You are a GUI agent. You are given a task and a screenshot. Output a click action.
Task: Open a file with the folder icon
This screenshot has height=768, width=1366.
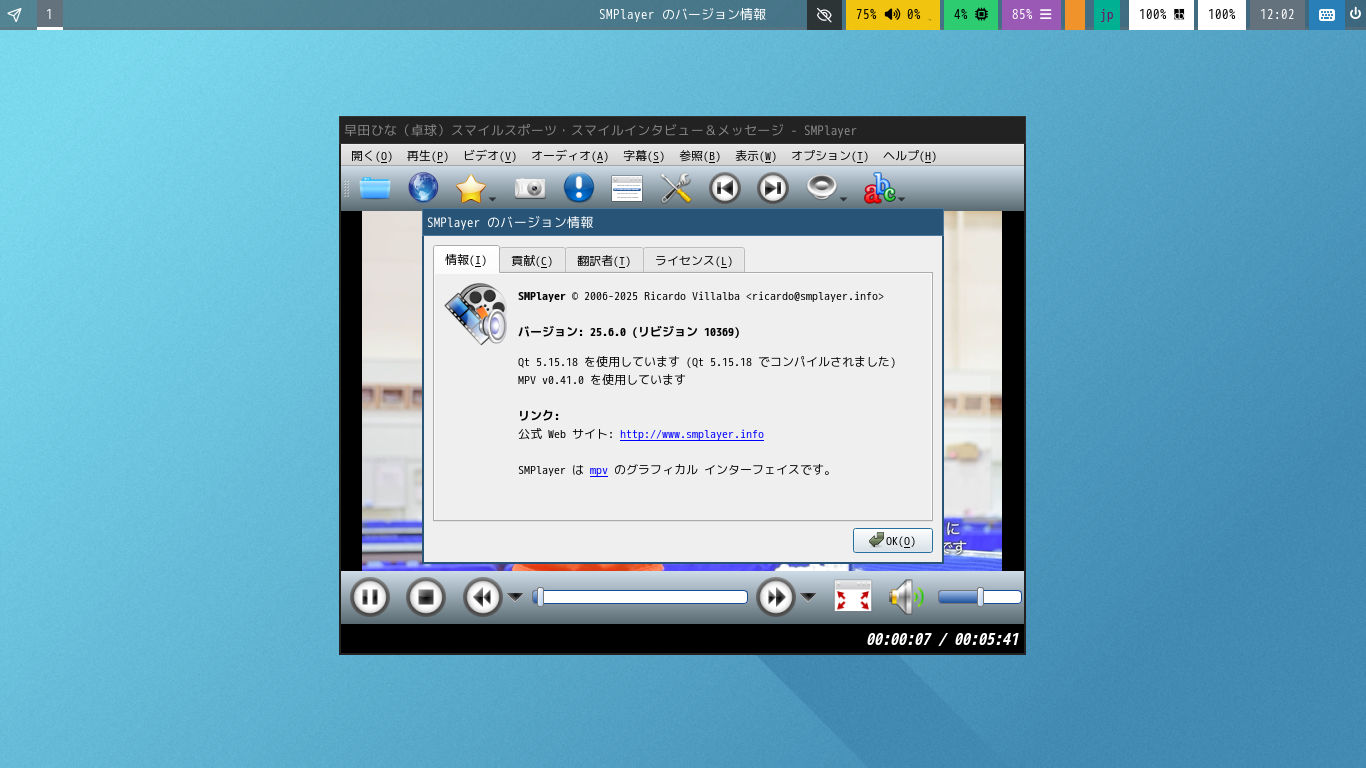click(x=375, y=188)
